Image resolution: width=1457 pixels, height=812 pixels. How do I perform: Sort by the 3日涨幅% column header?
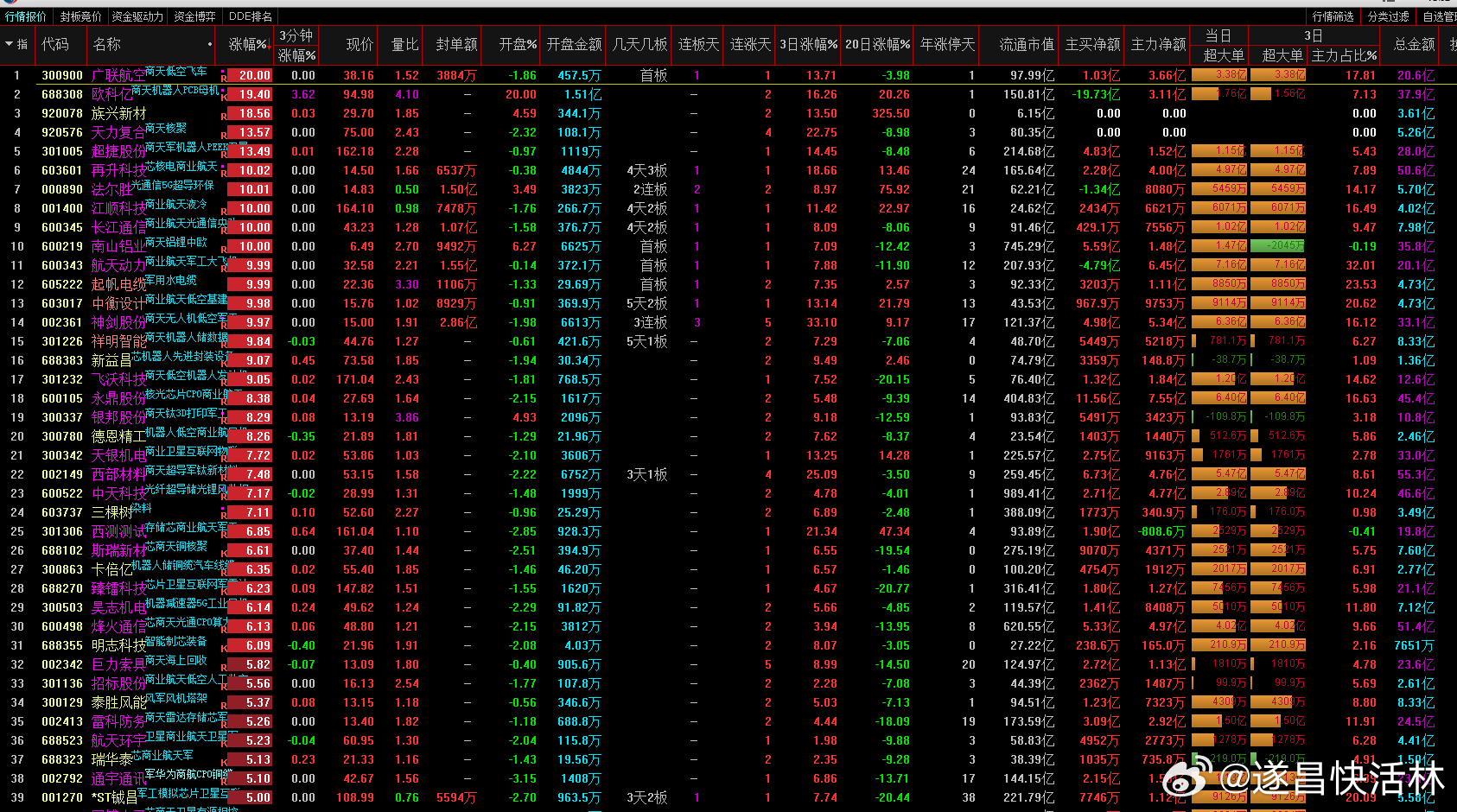click(x=808, y=44)
